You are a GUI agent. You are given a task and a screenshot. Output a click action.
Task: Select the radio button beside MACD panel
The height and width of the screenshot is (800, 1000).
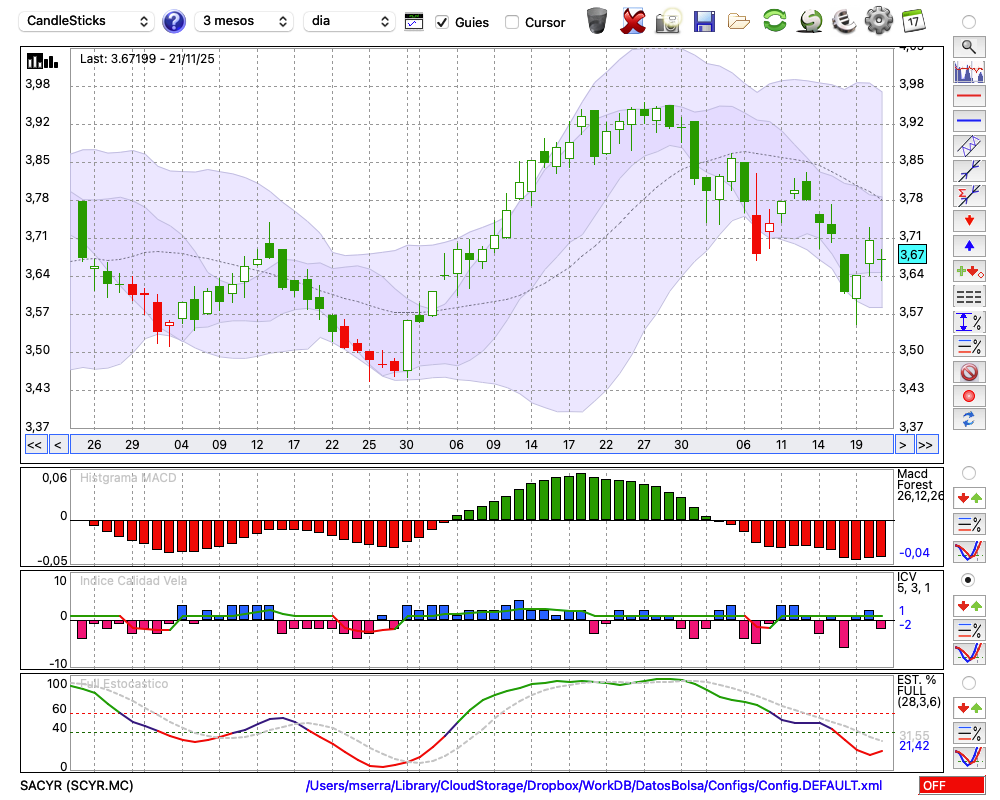(x=968, y=472)
